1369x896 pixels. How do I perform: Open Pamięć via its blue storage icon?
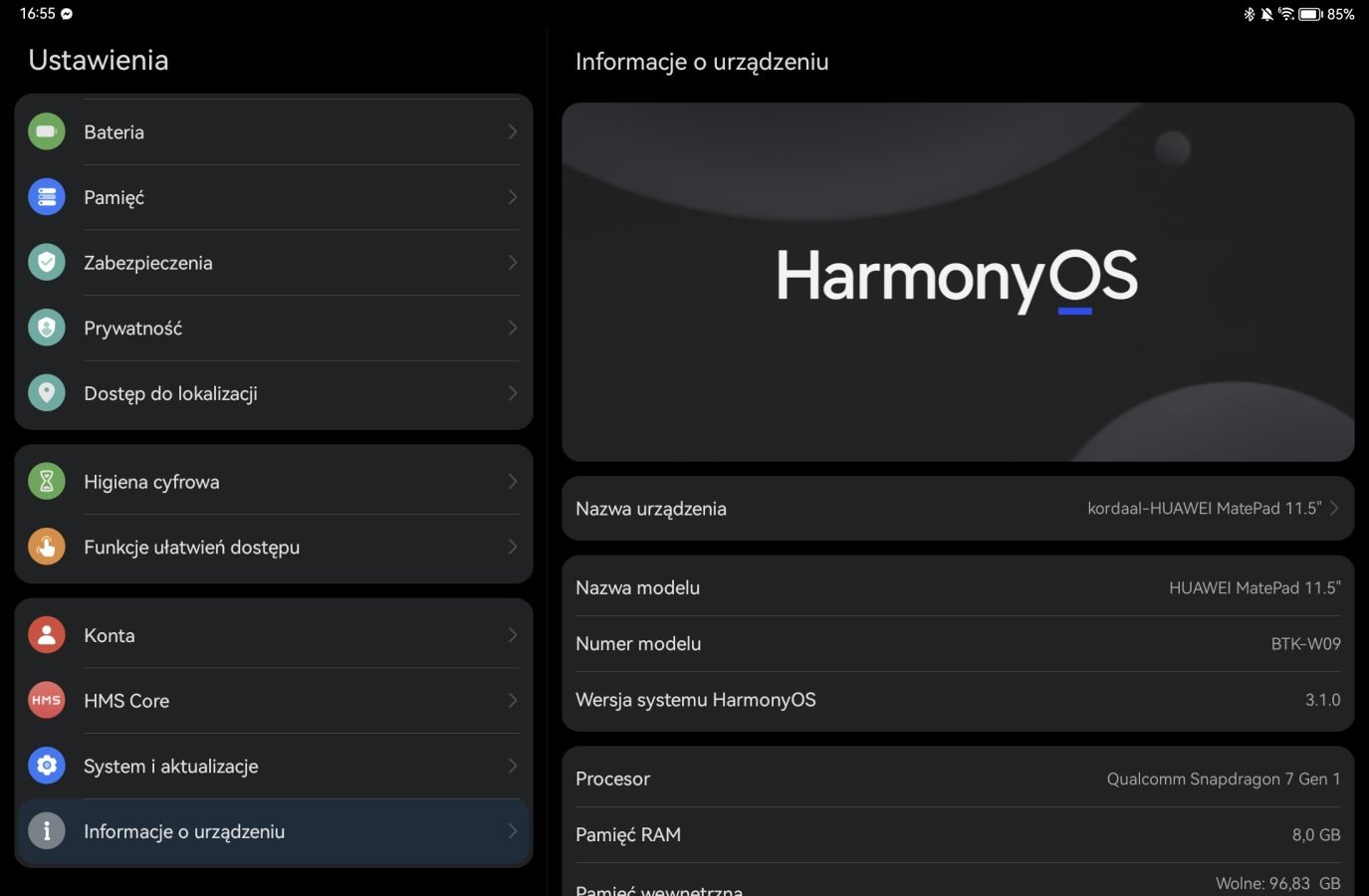[x=47, y=197]
